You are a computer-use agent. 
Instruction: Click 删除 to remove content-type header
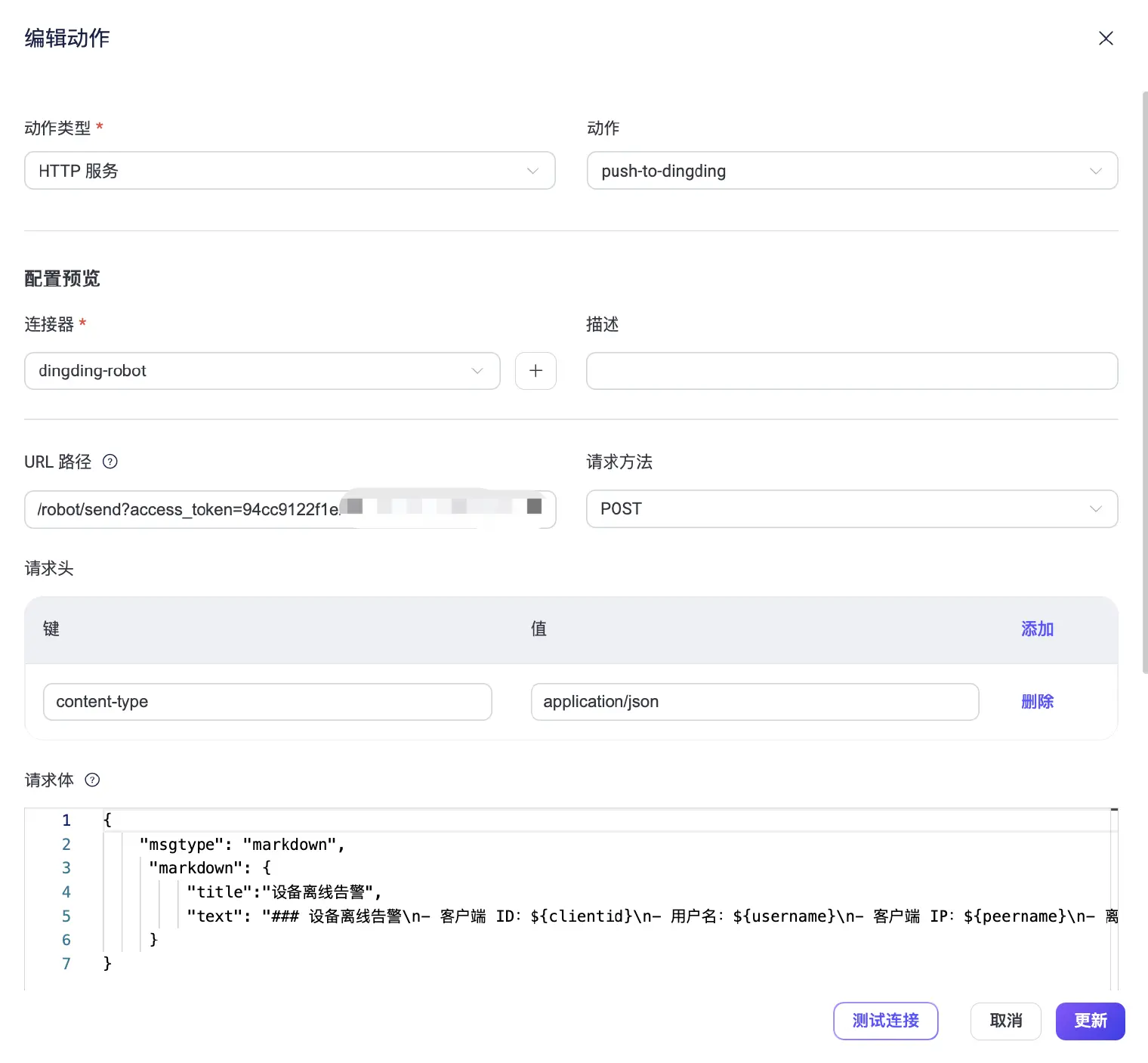point(1037,702)
